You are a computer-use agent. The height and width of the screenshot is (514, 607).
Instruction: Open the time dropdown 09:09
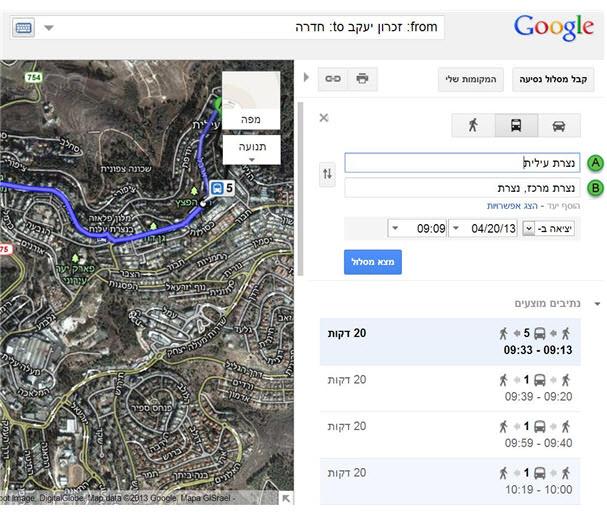417,229
